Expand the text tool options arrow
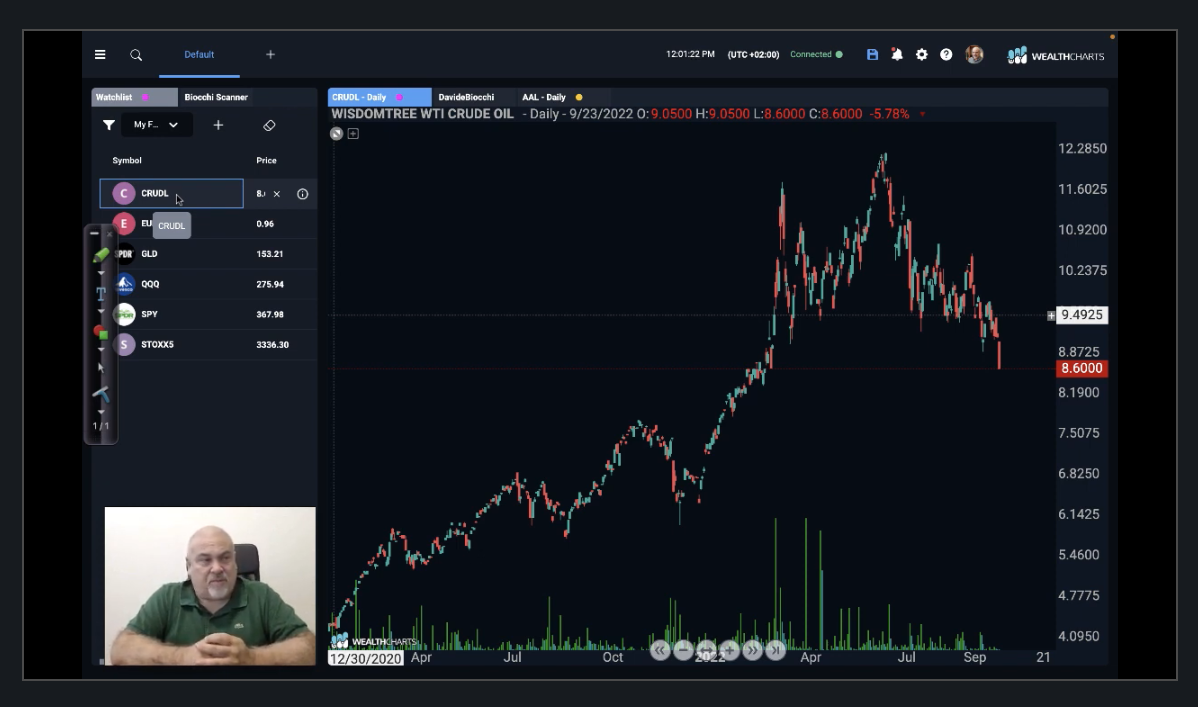The height and width of the screenshot is (707, 1198). [101, 311]
